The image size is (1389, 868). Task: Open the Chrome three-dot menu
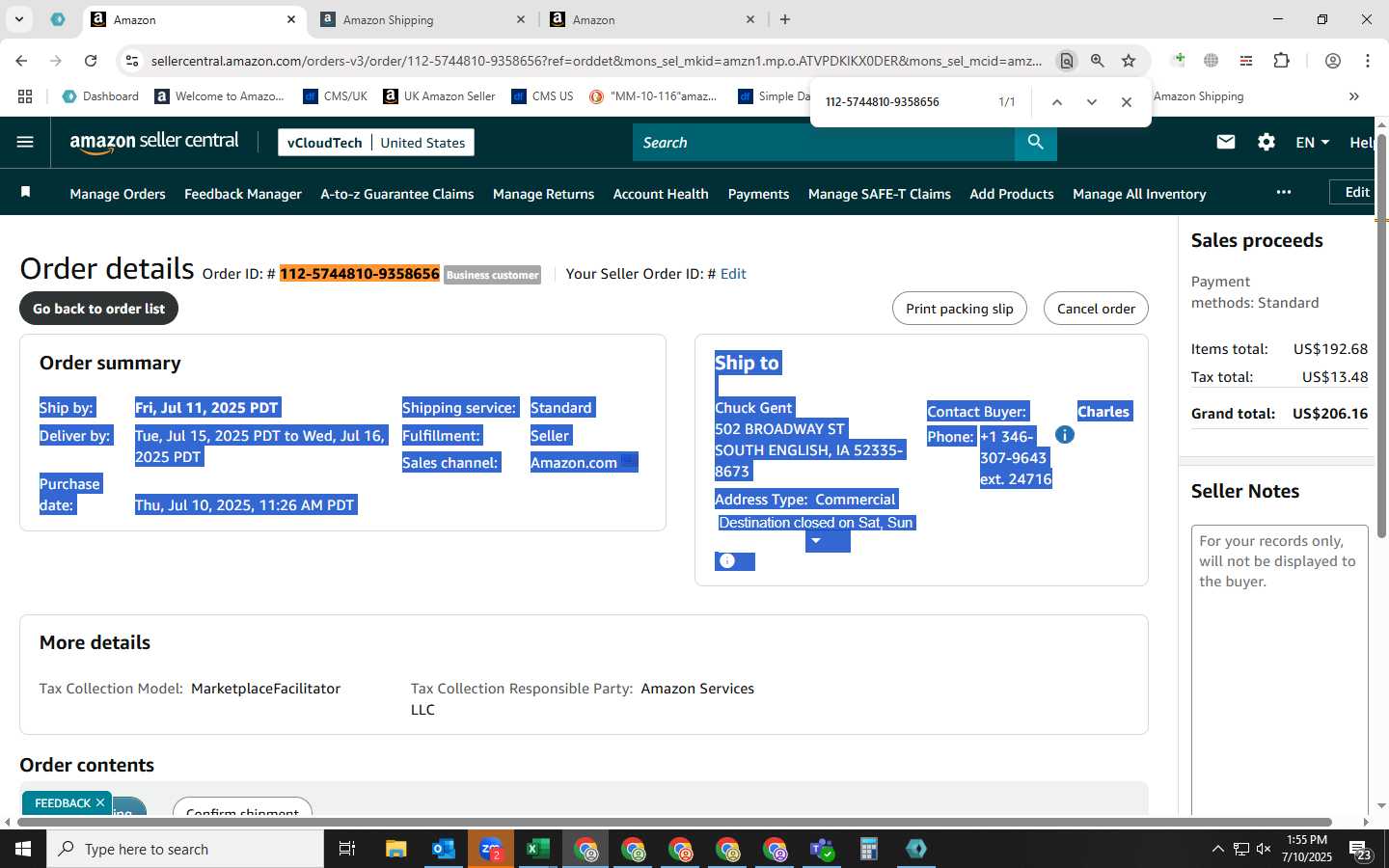pyautogui.click(x=1368, y=61)
